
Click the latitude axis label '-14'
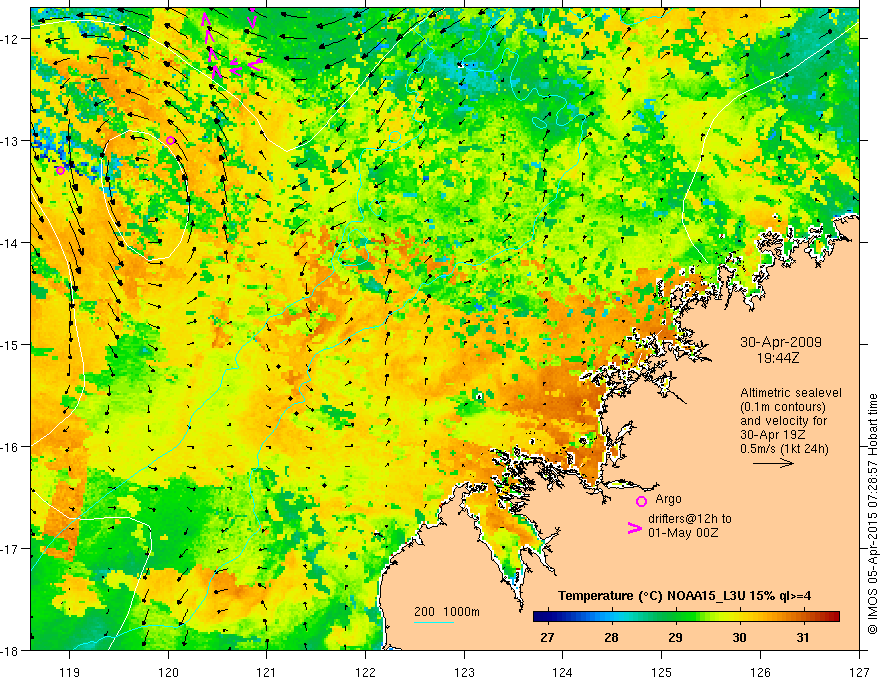click(10, 243)
